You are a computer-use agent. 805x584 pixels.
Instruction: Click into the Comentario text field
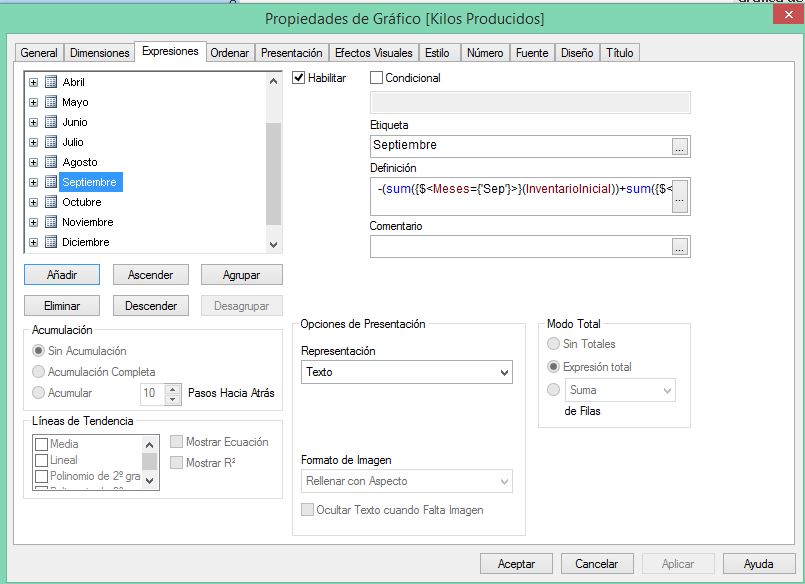tap(519, 247)
